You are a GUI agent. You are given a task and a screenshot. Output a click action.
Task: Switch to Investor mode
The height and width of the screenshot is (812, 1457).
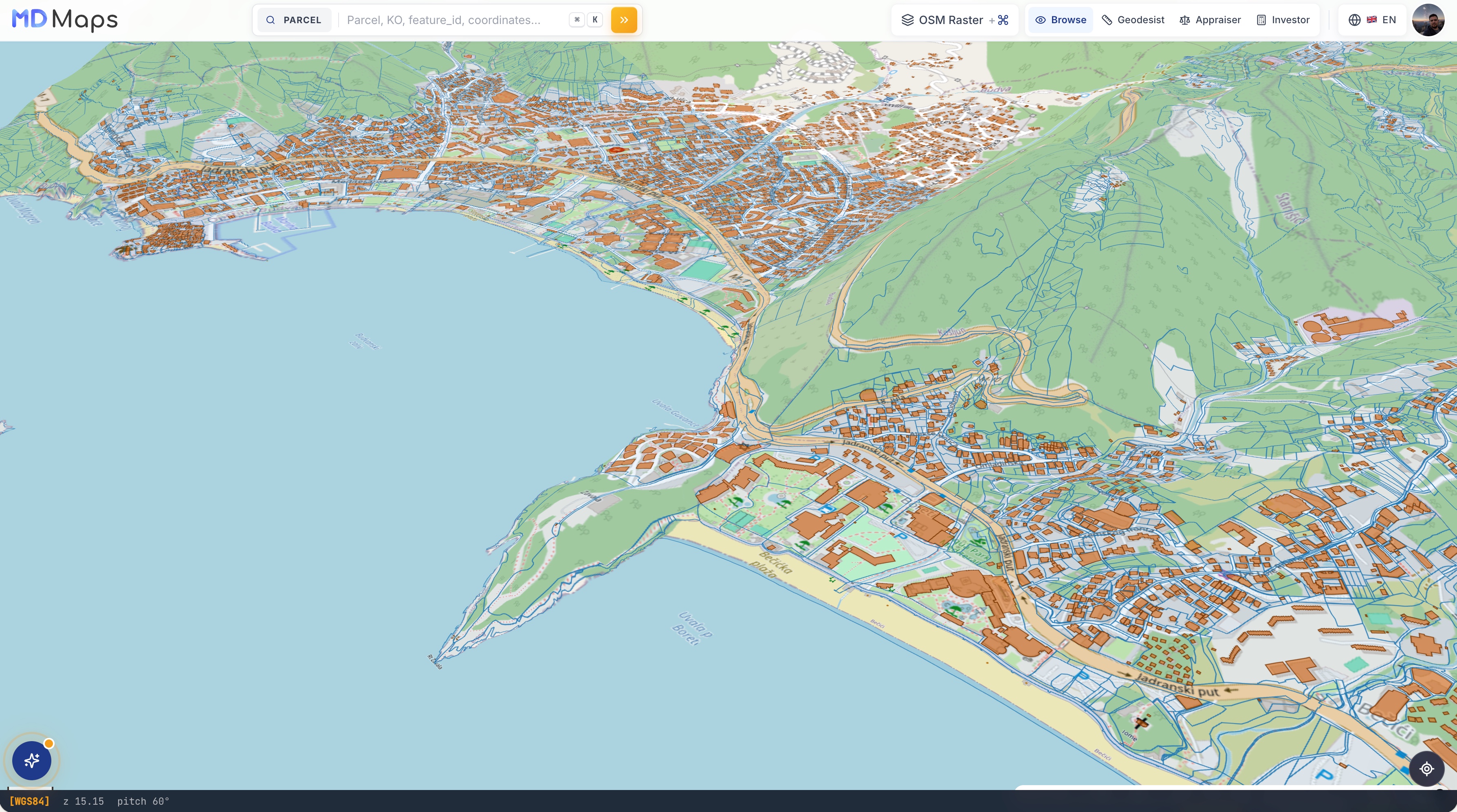tap(1283, 20)
